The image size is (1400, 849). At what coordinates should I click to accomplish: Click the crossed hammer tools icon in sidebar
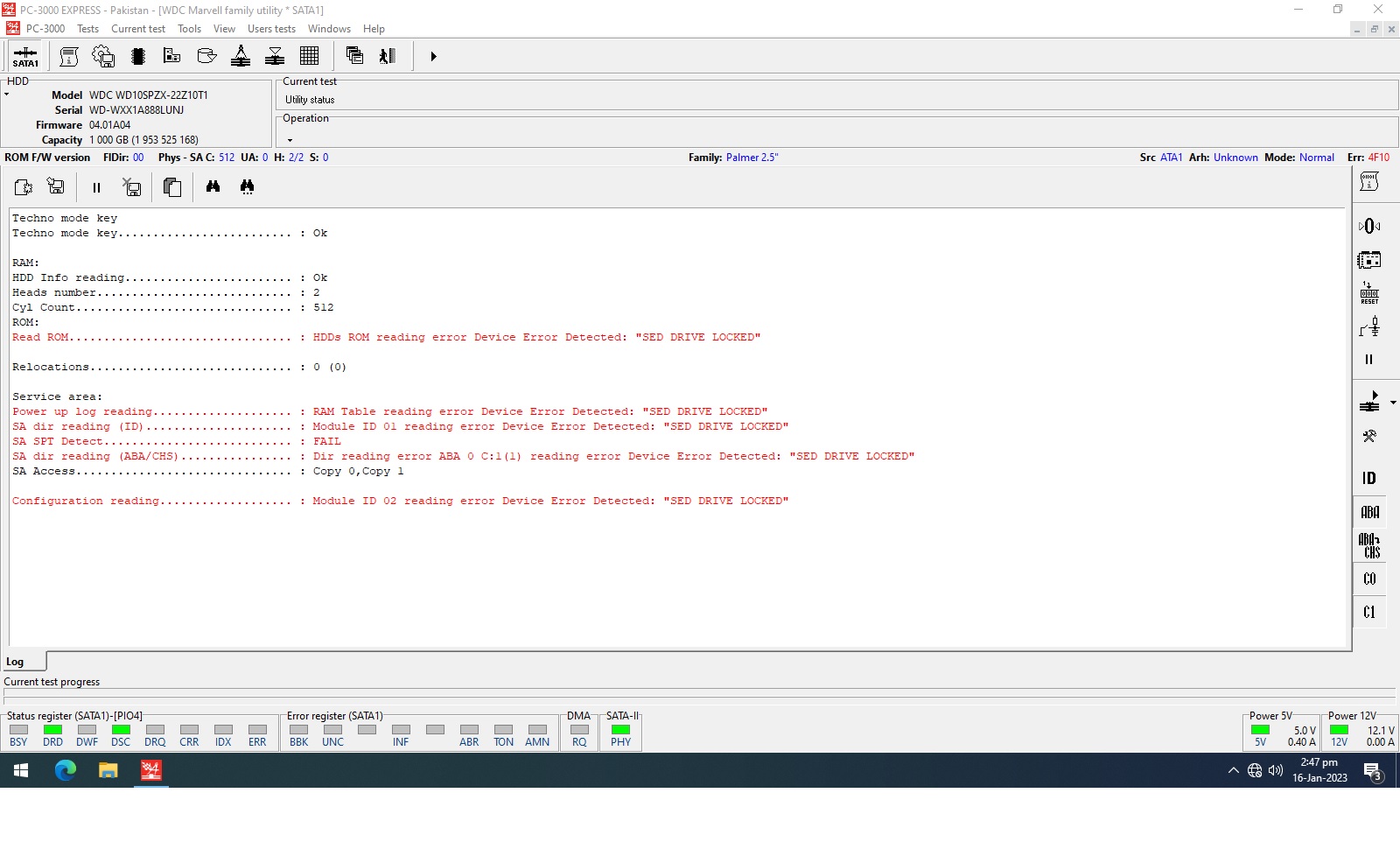[1369, 436]
